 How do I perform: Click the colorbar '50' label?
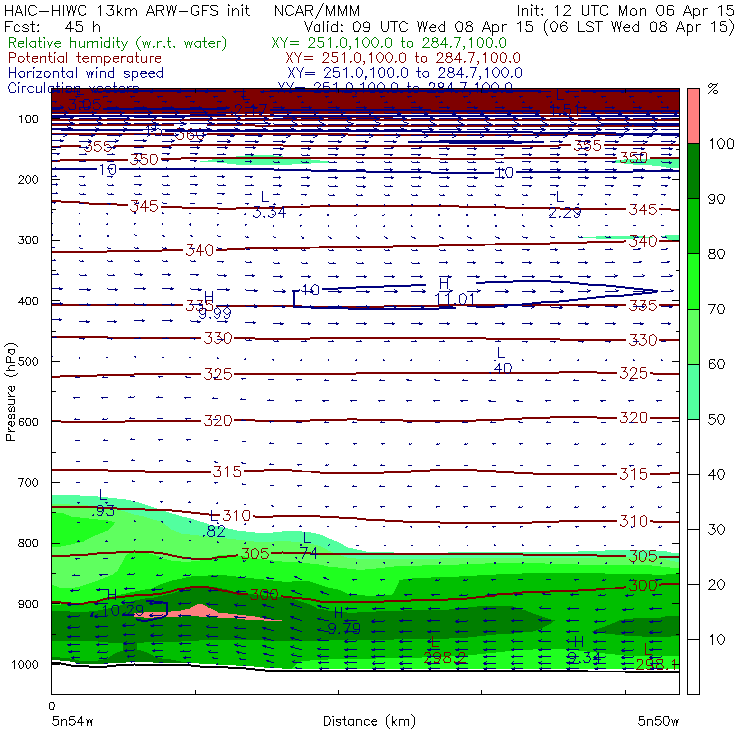tap(716, 419)
